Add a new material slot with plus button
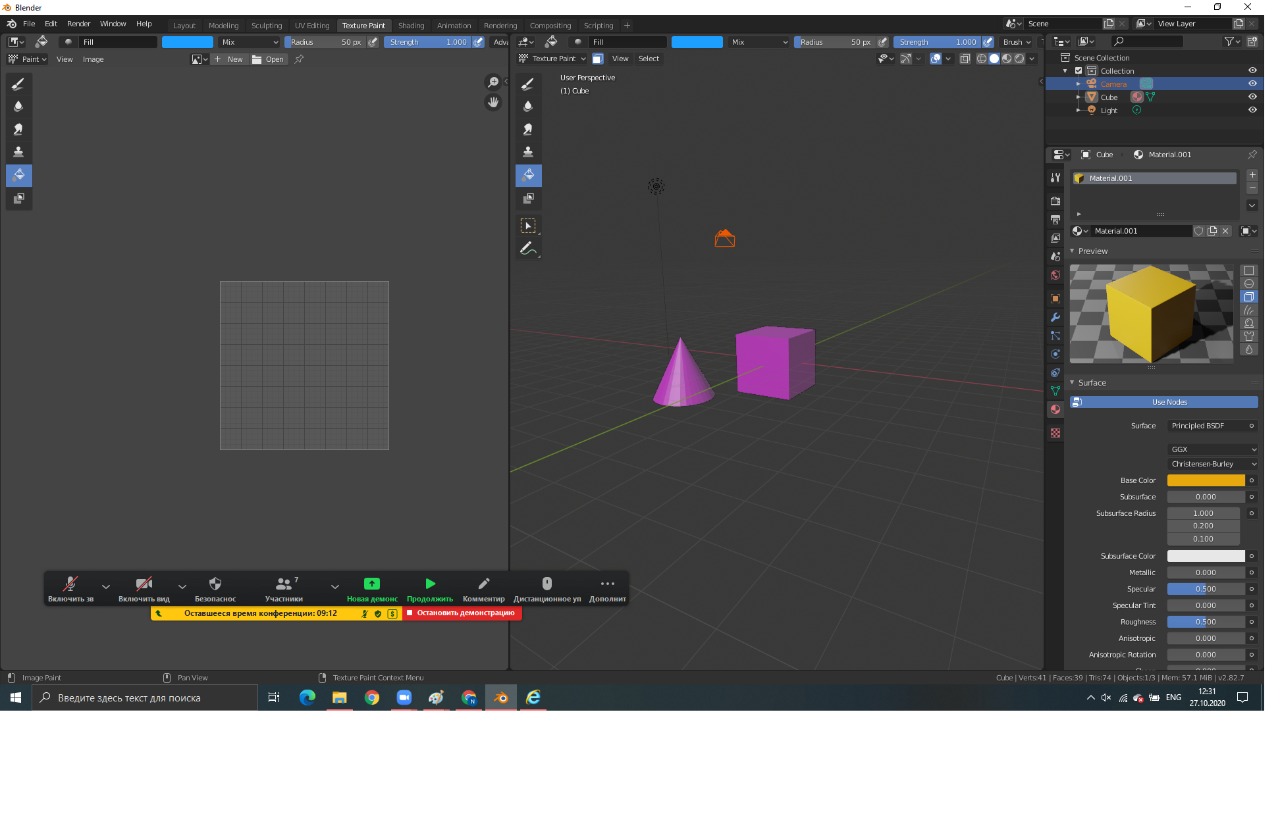Image resolution: width=1280 pixels, height=837 pixels. pos(1252,175)
